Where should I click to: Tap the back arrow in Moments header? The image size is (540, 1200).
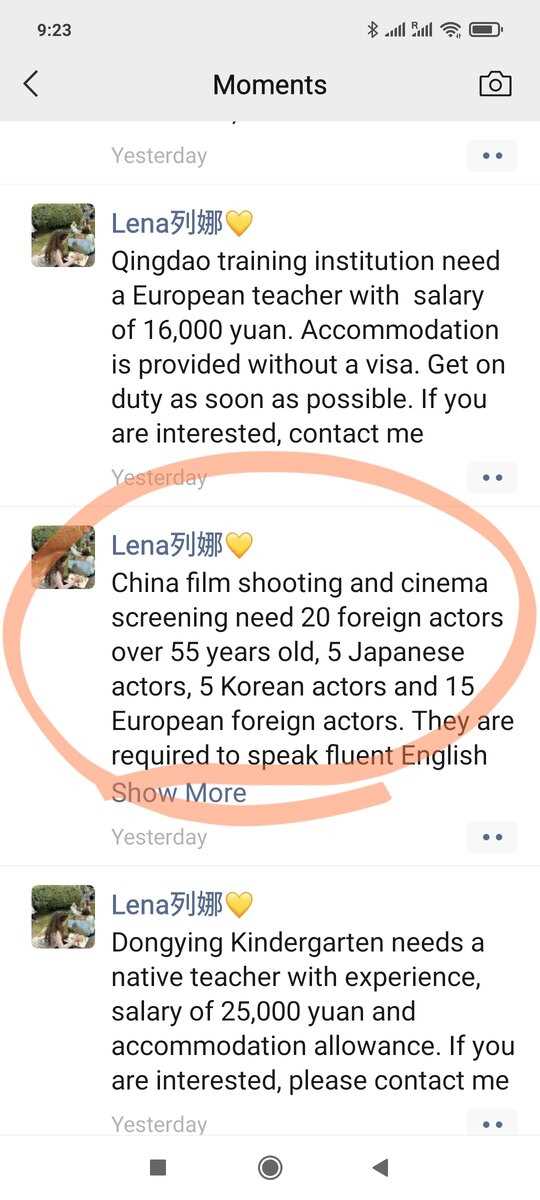click(31, 84)
